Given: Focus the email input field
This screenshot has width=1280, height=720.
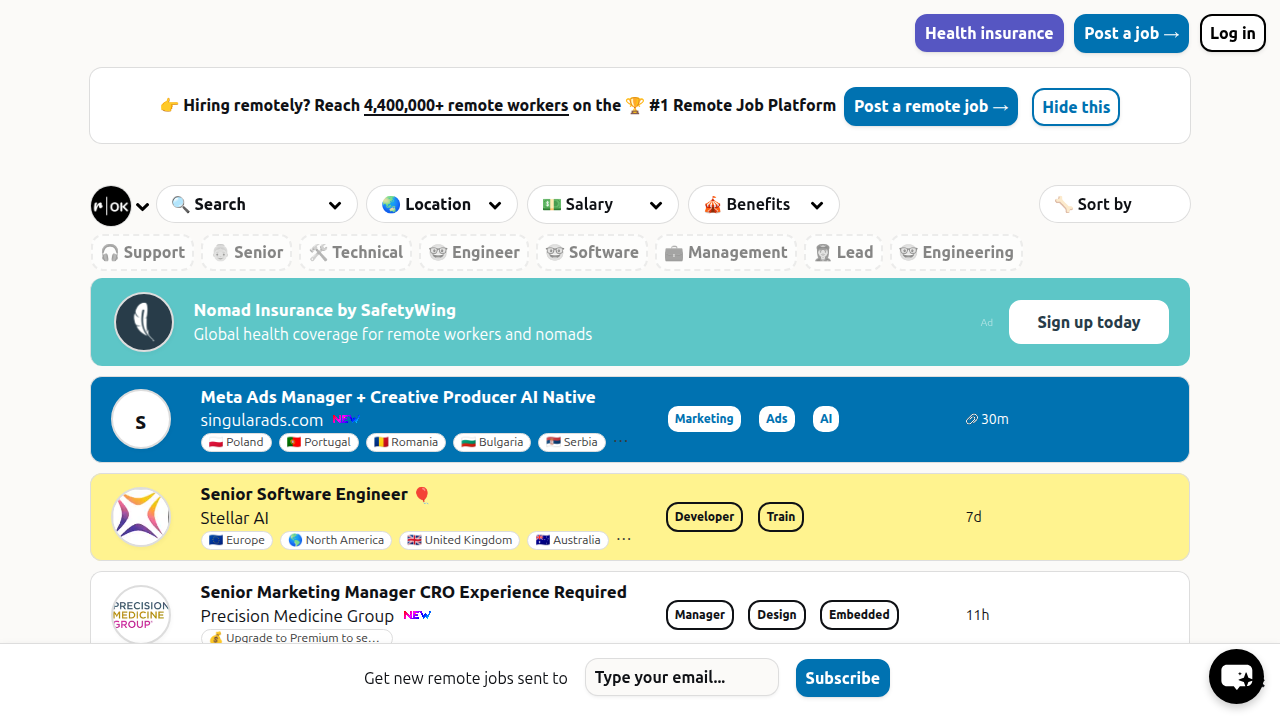Looking at the screenshot, I should (682, 677).
